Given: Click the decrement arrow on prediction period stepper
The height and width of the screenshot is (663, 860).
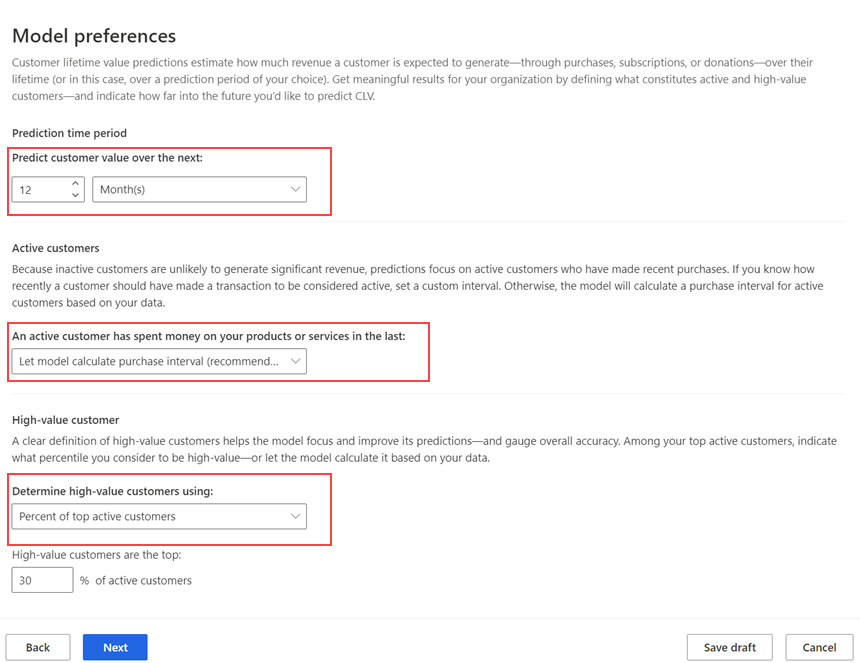Looking at the screenshot, I should point(75,195).
